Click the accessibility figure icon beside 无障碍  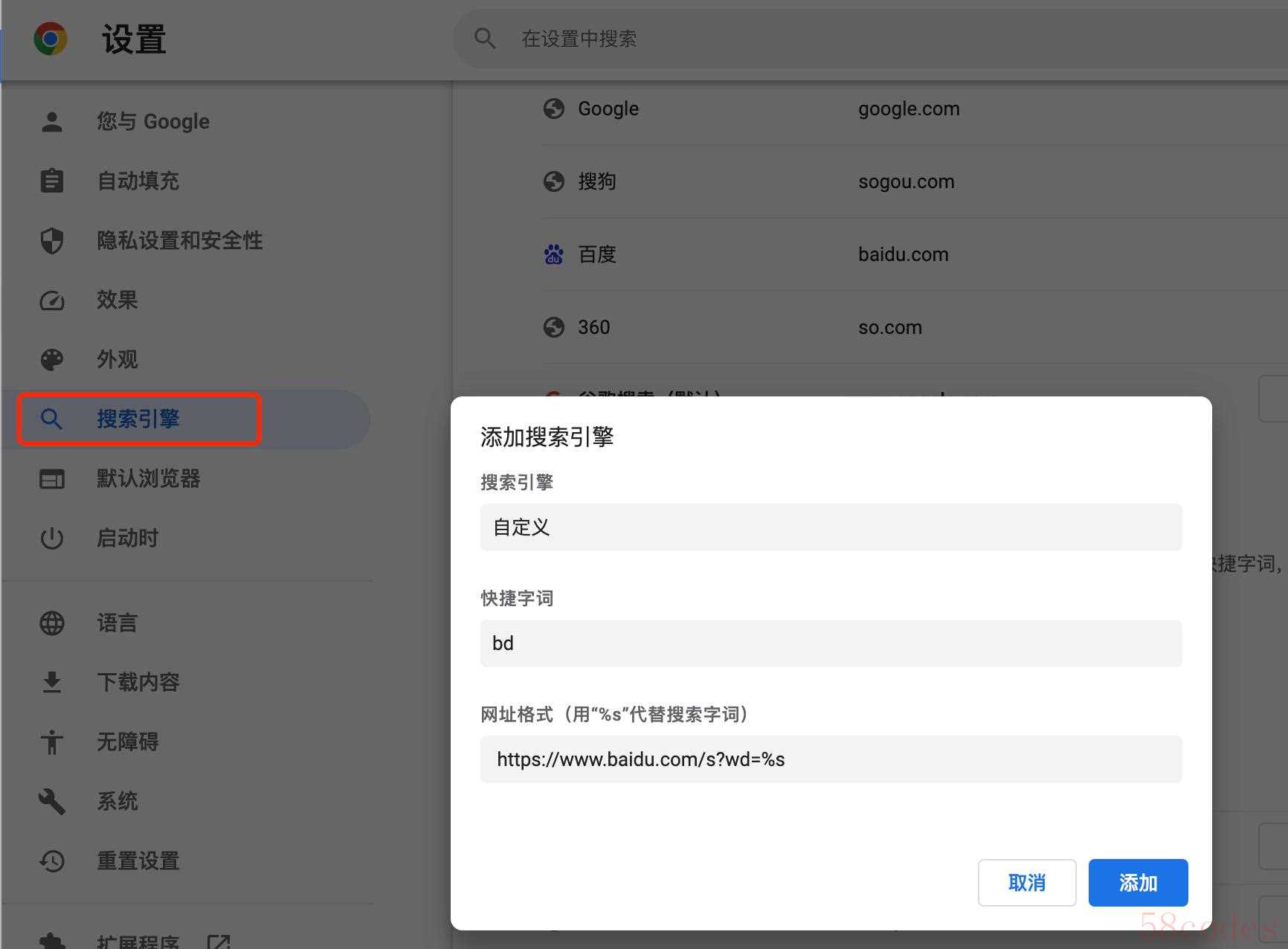click(52, 742)
